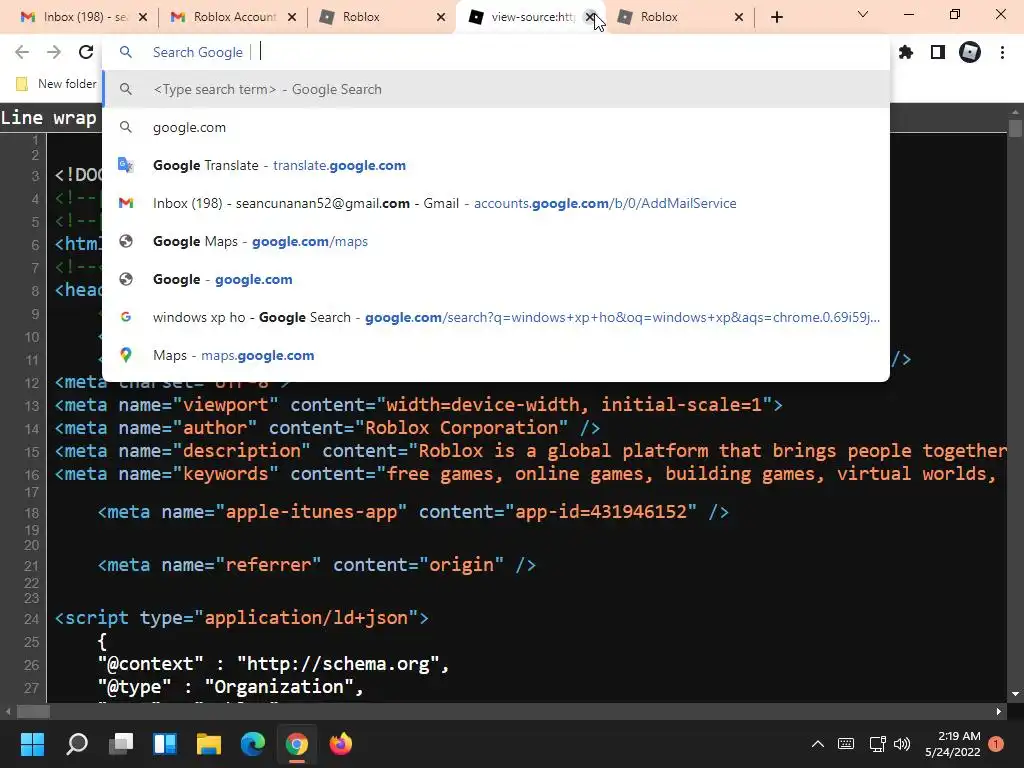Viewport: 1024px width, 768px height.
Task: Toggle the Line wrap option
Action: point(48,118)
